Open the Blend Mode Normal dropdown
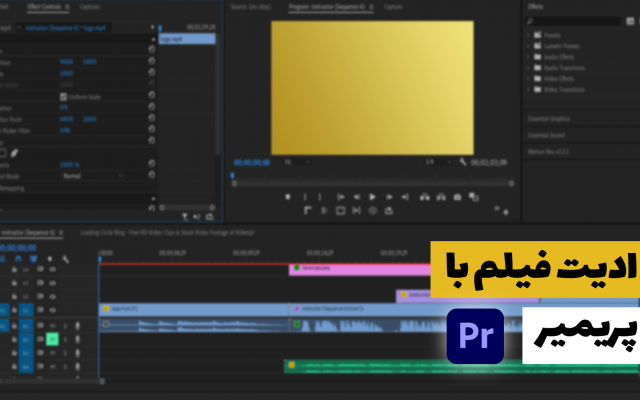 click(x=93, y=176)
